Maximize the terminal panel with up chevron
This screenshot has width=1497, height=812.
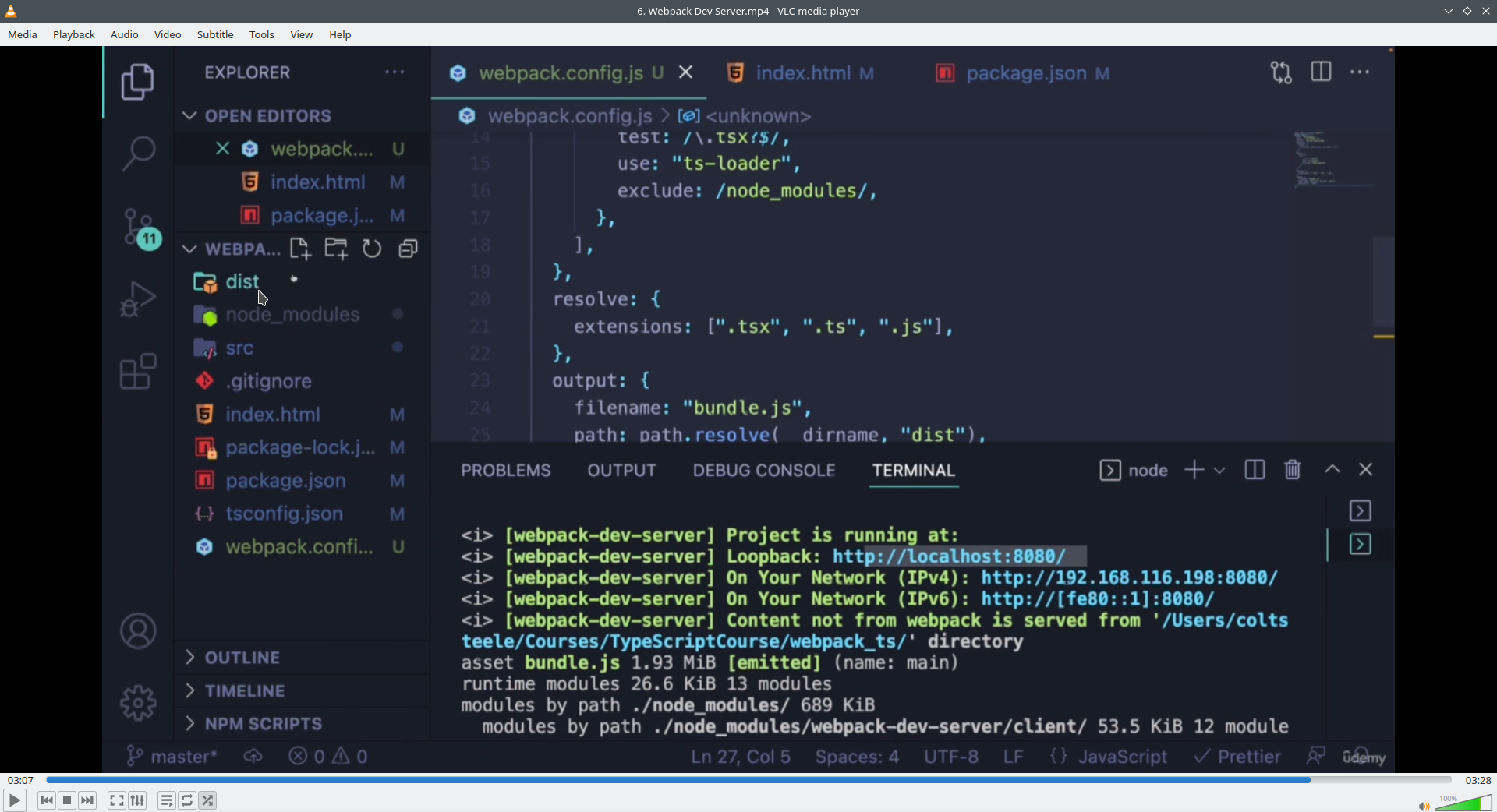pos(1332,469)
